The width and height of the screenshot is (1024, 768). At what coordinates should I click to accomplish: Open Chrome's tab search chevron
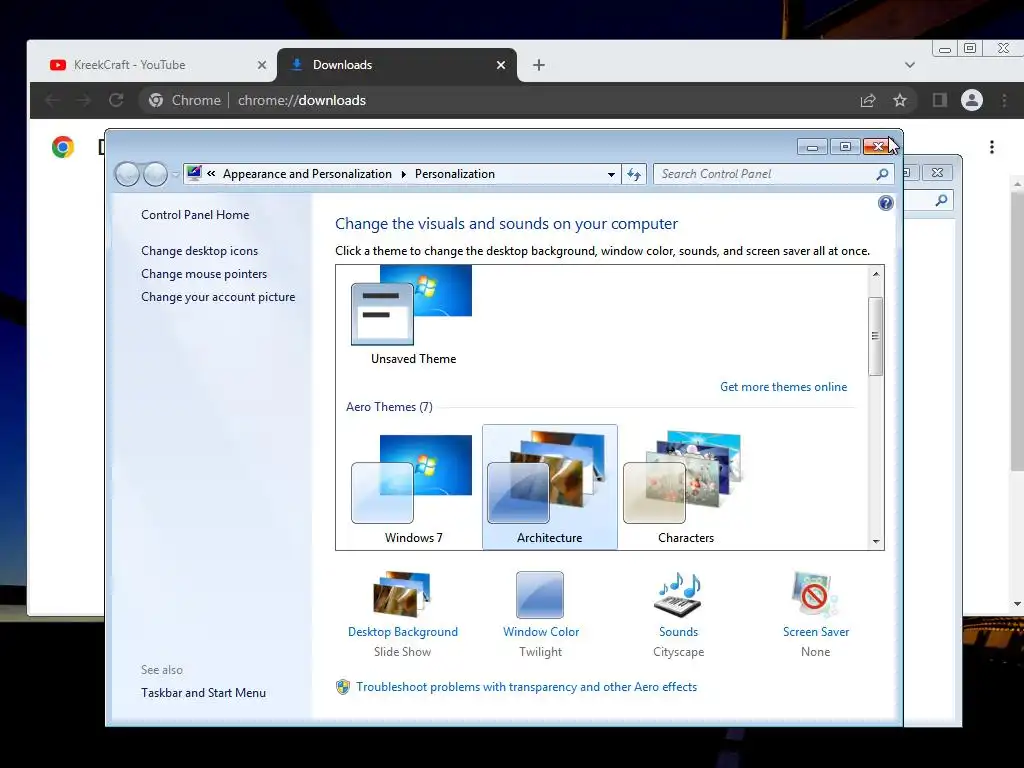click(x=910, y=65)
